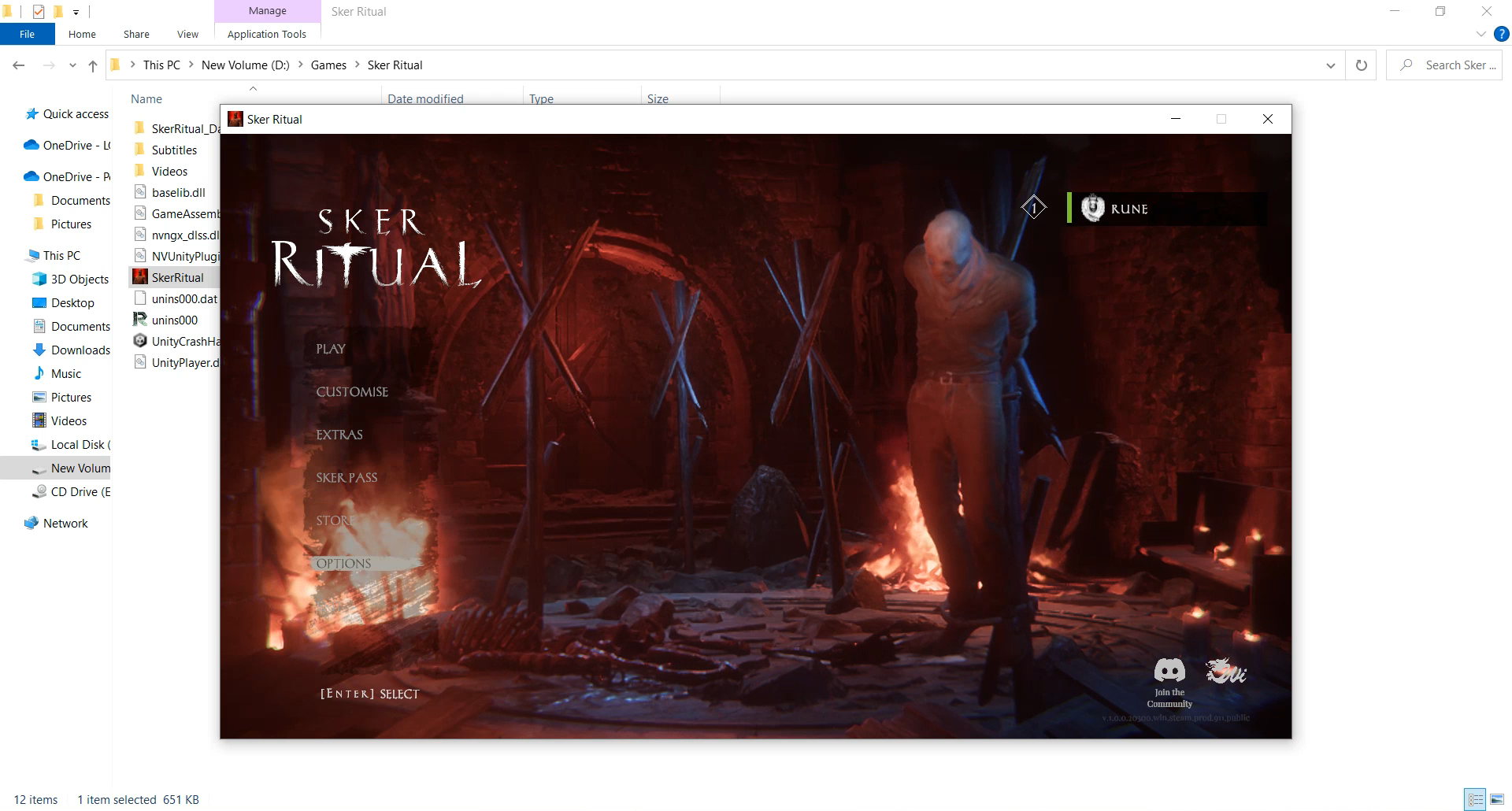Select Quick access in navigation pane
This screenshot has height=811, width=1512.
pyautogui.click(x=67, y=114)
